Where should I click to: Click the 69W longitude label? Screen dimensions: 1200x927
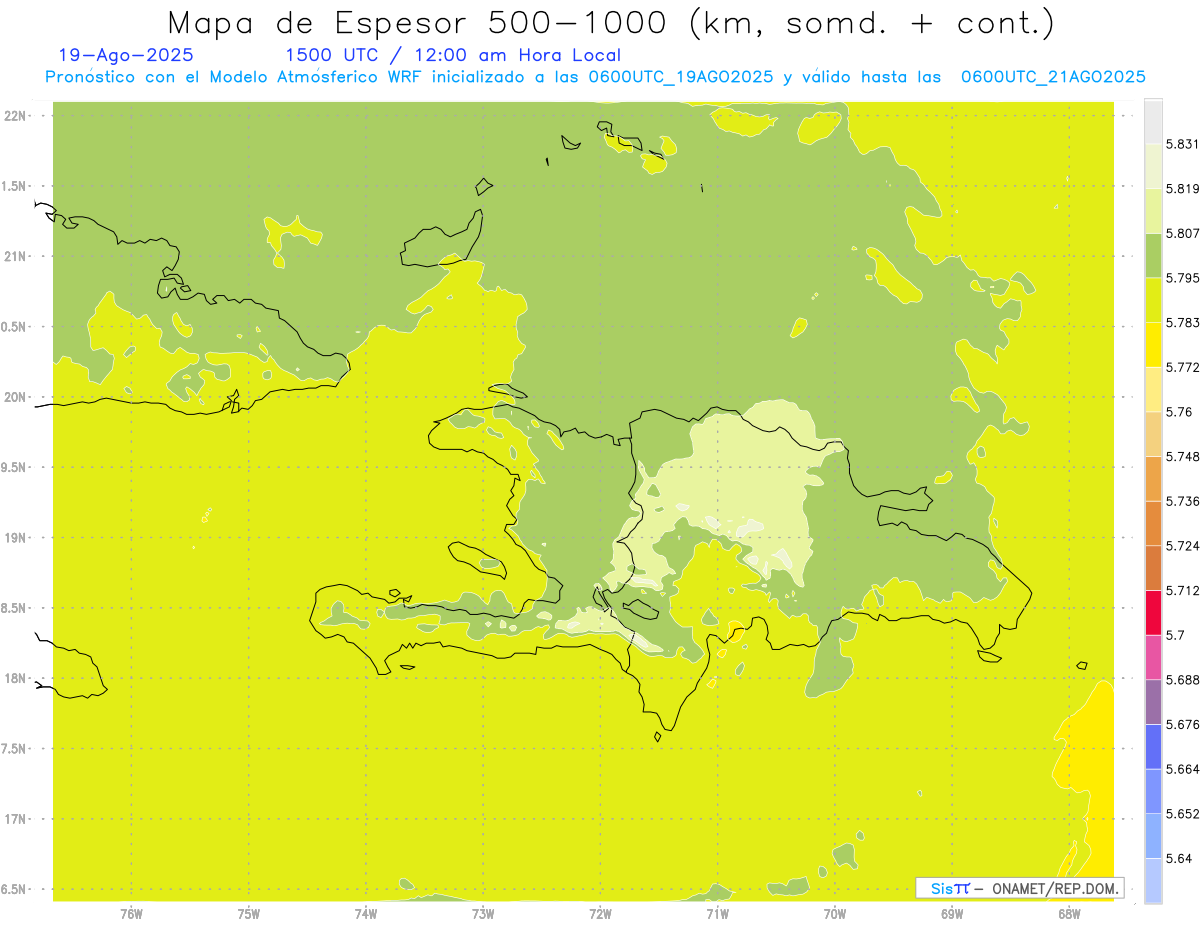952,913
